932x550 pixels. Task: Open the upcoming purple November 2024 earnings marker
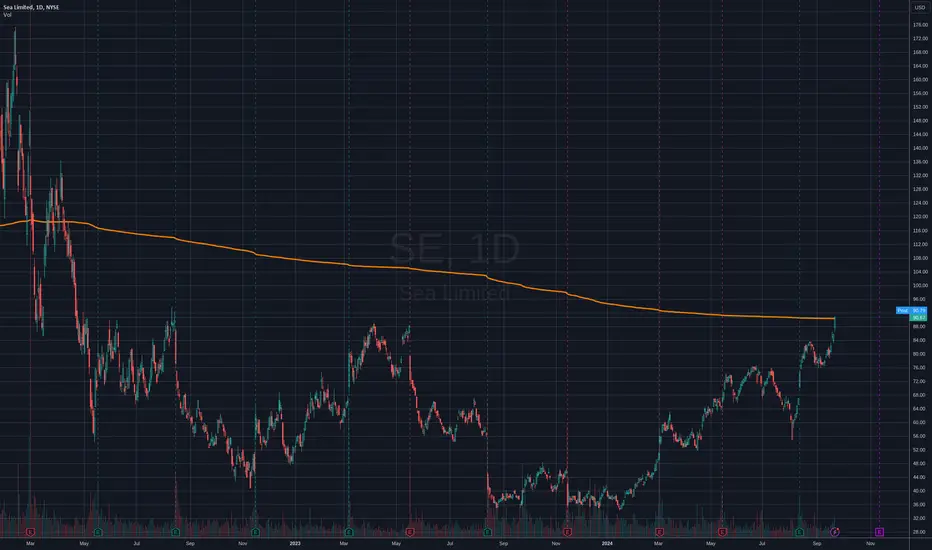coord(880,532)
